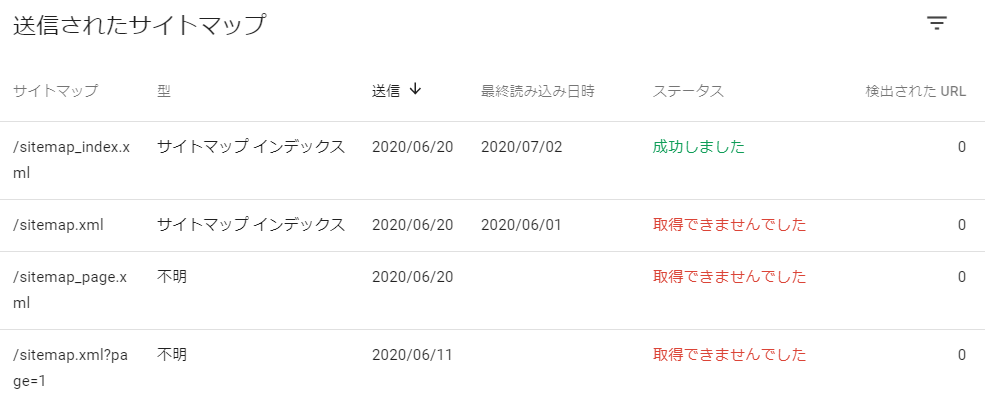Click the 送信されたサイトマップ heading
Screen dimensions: 985x405
click(139, 26)
